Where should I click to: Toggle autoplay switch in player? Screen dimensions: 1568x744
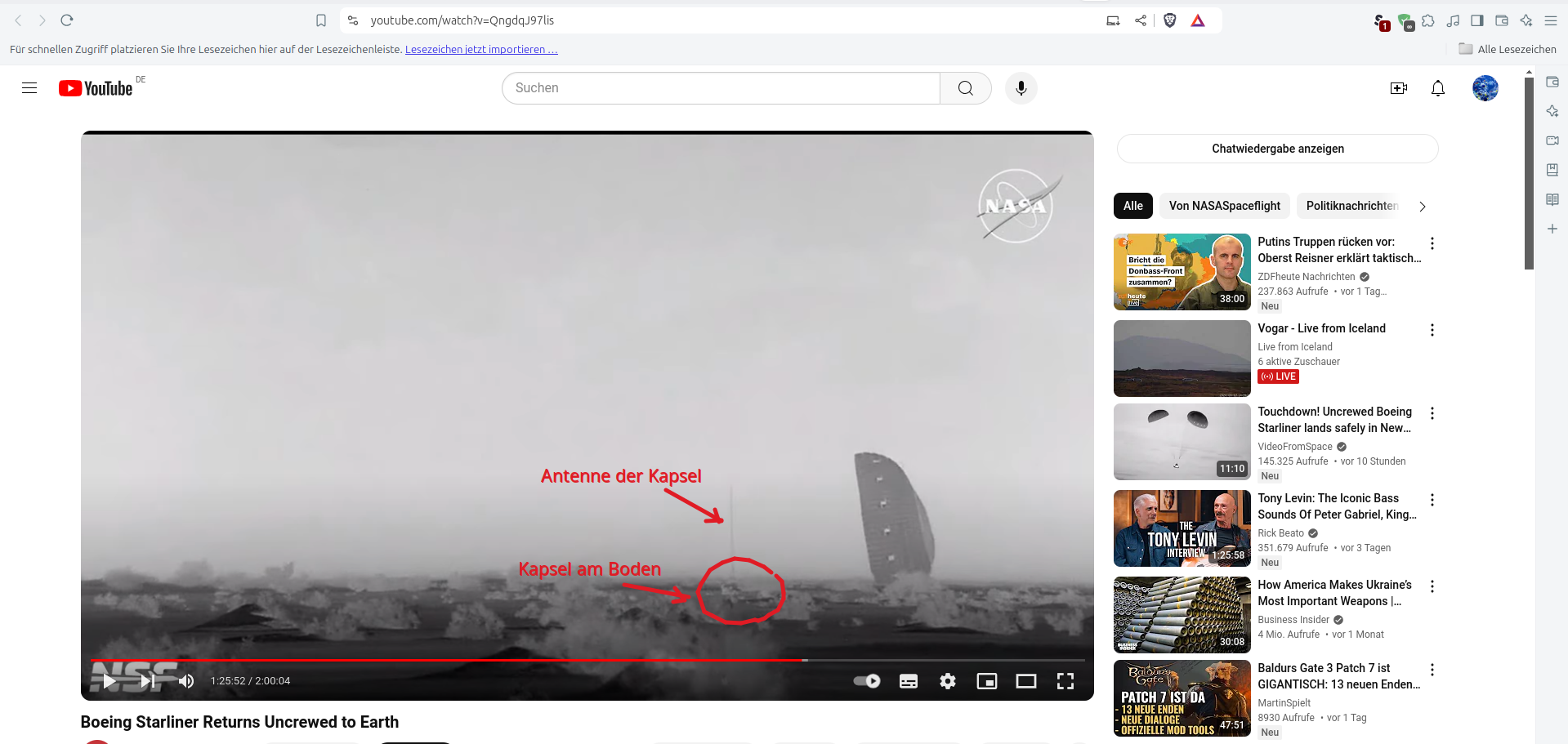867,681
